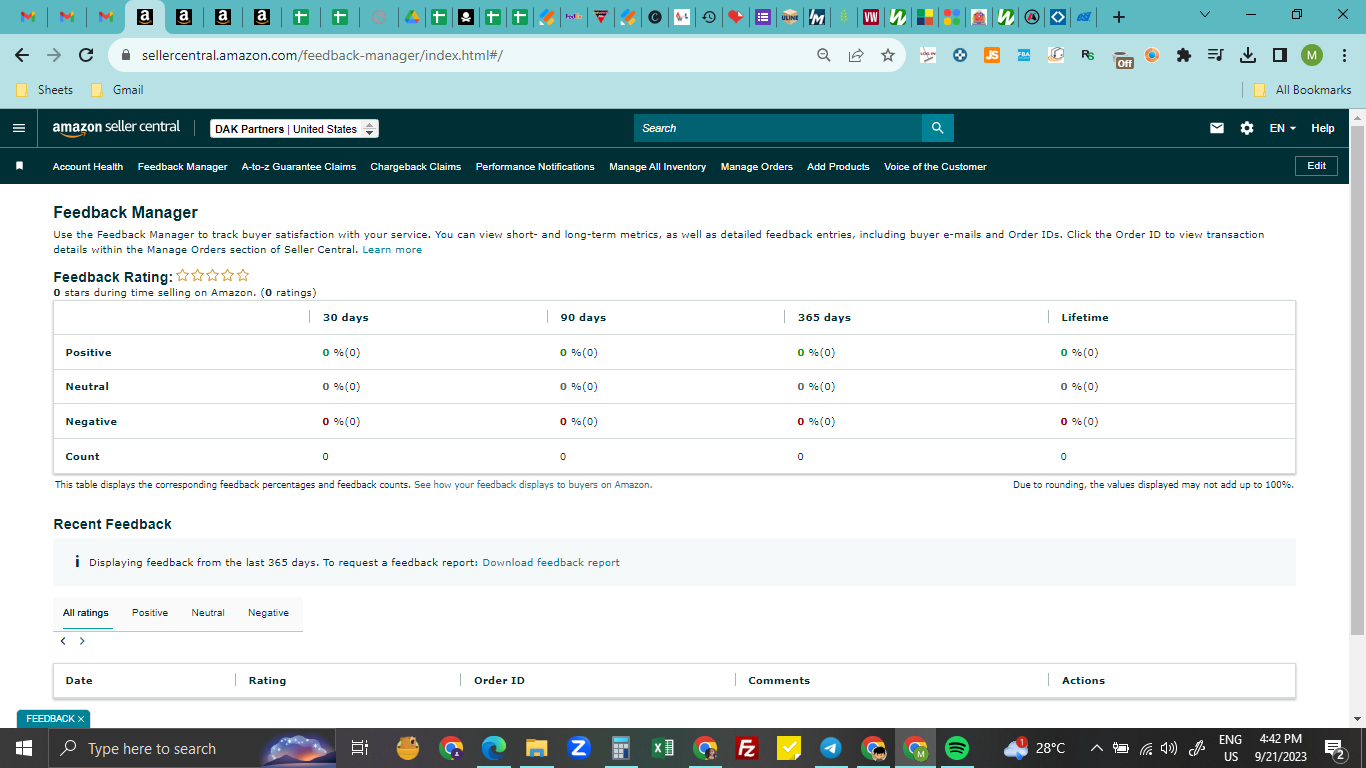Open Sticky Notes from the taskbar

point(789,748)
